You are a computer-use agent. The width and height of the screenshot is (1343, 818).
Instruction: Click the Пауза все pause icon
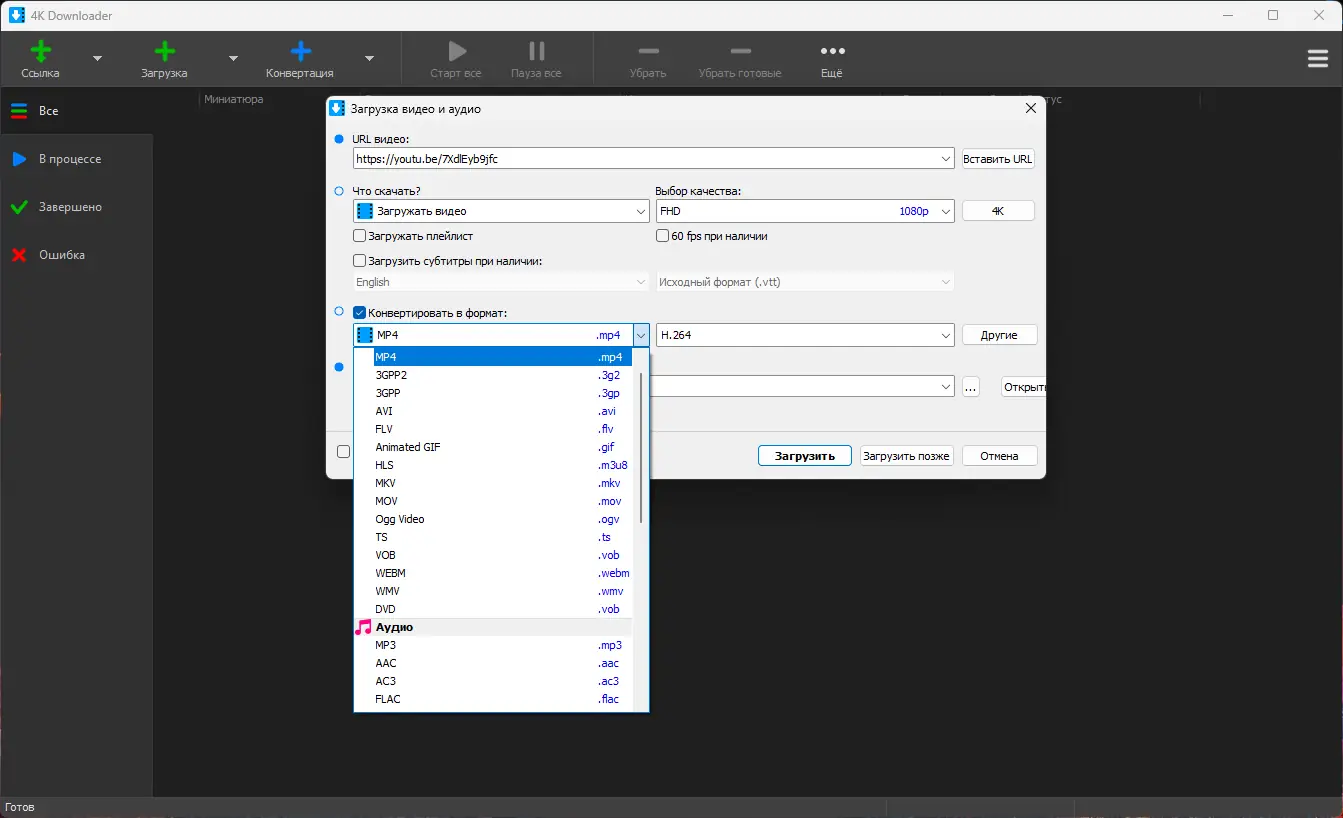(x=536, y=49)
